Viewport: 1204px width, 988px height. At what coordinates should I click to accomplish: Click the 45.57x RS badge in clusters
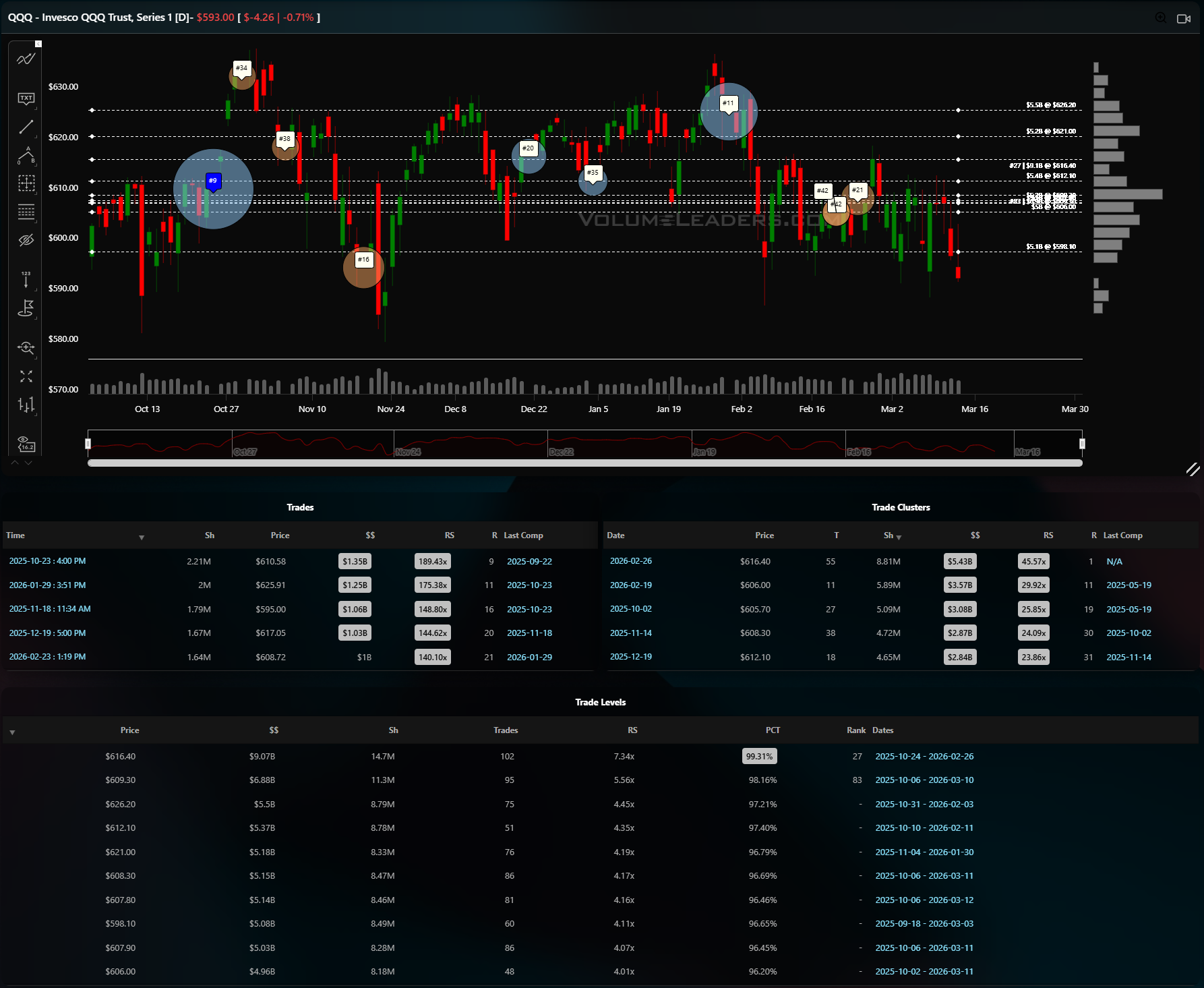[1033, 562]
